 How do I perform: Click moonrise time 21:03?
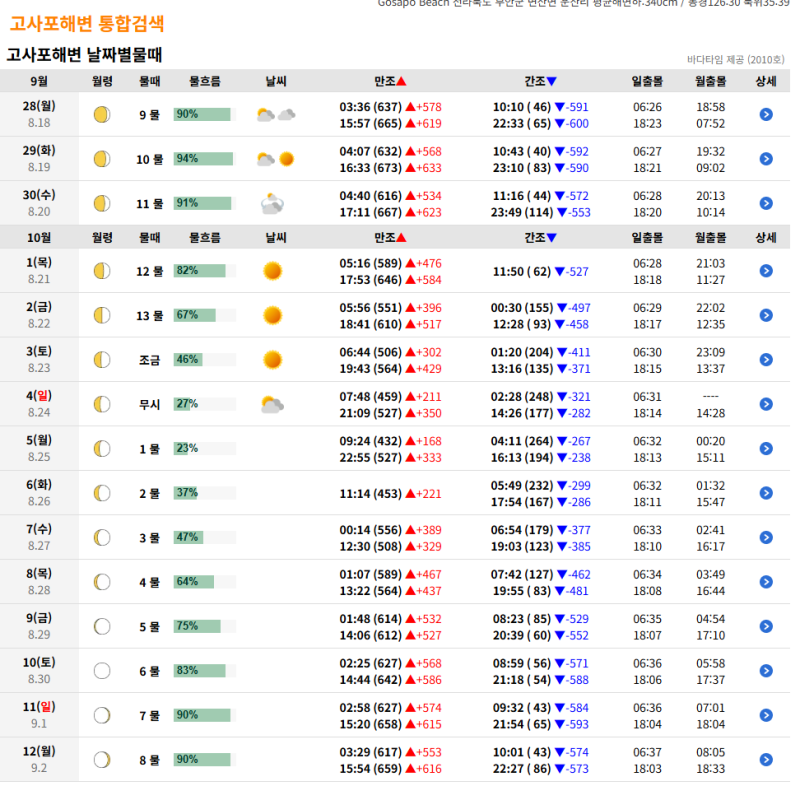(710, 263)
